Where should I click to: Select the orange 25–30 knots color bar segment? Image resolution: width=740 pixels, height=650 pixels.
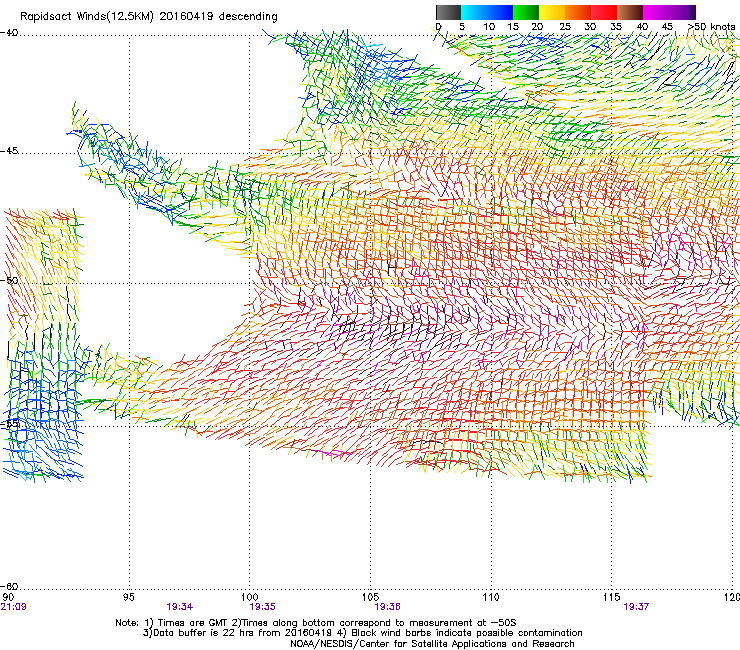pos(578,12)
